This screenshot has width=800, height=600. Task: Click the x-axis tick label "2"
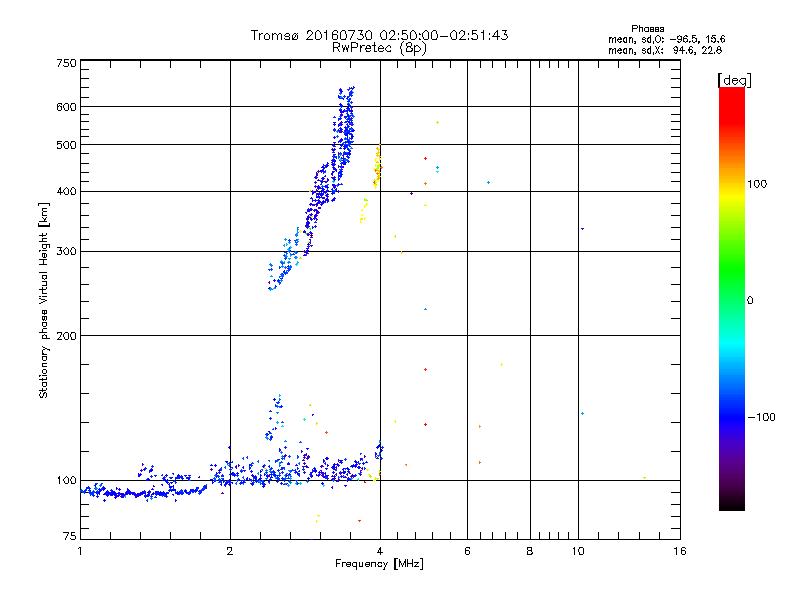(230, 551)
